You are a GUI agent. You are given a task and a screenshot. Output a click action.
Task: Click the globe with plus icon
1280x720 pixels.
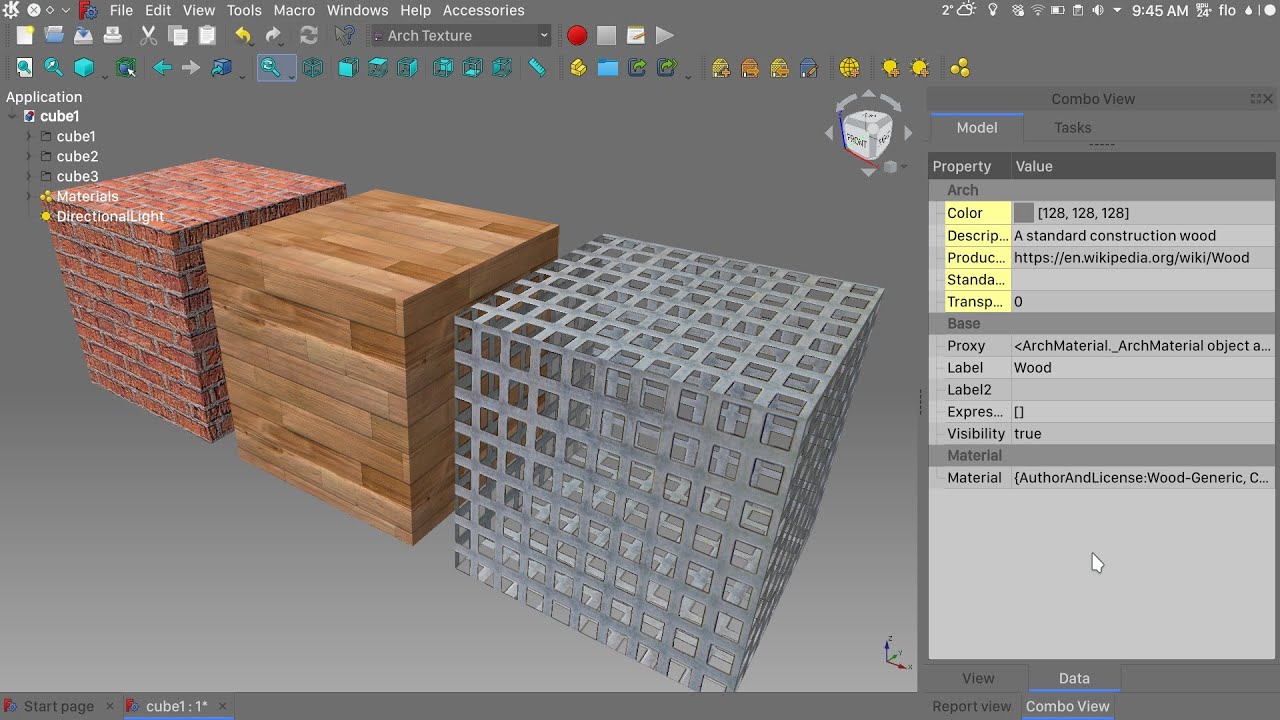[x=849, y=68]
